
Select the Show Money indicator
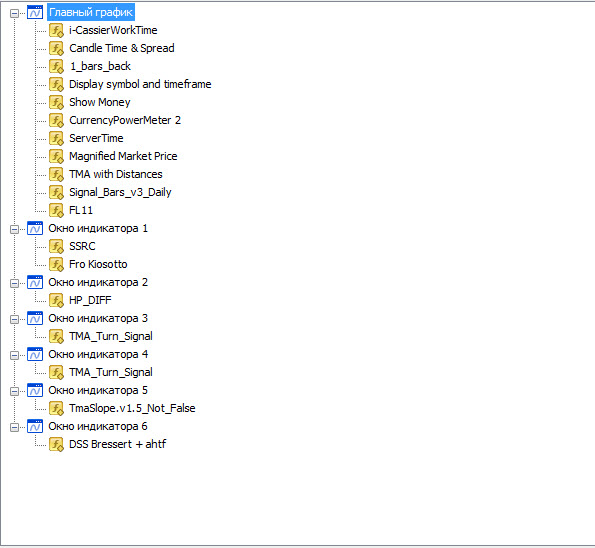[x=100, y=102]
